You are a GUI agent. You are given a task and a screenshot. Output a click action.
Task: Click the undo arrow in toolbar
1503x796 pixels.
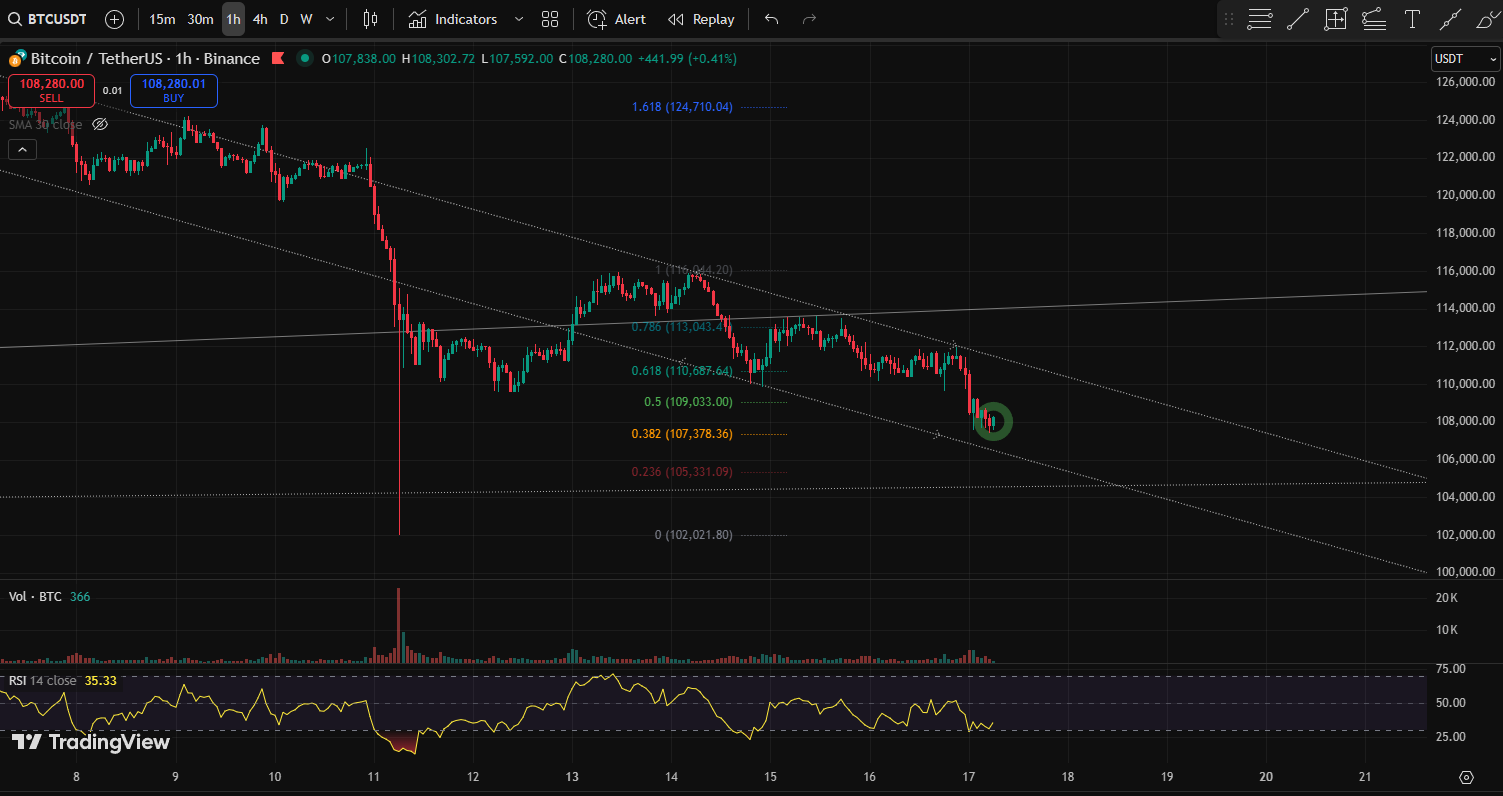coord(771,19)
